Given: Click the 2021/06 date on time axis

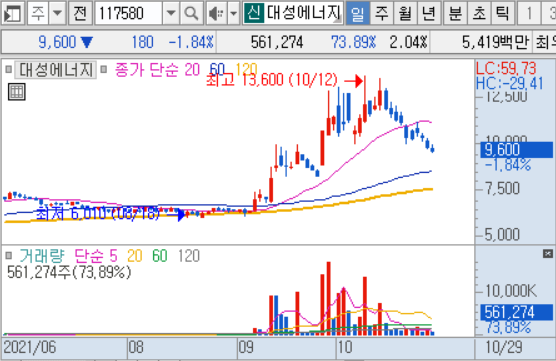Looking at the screenshot, I should click(29, 347).
